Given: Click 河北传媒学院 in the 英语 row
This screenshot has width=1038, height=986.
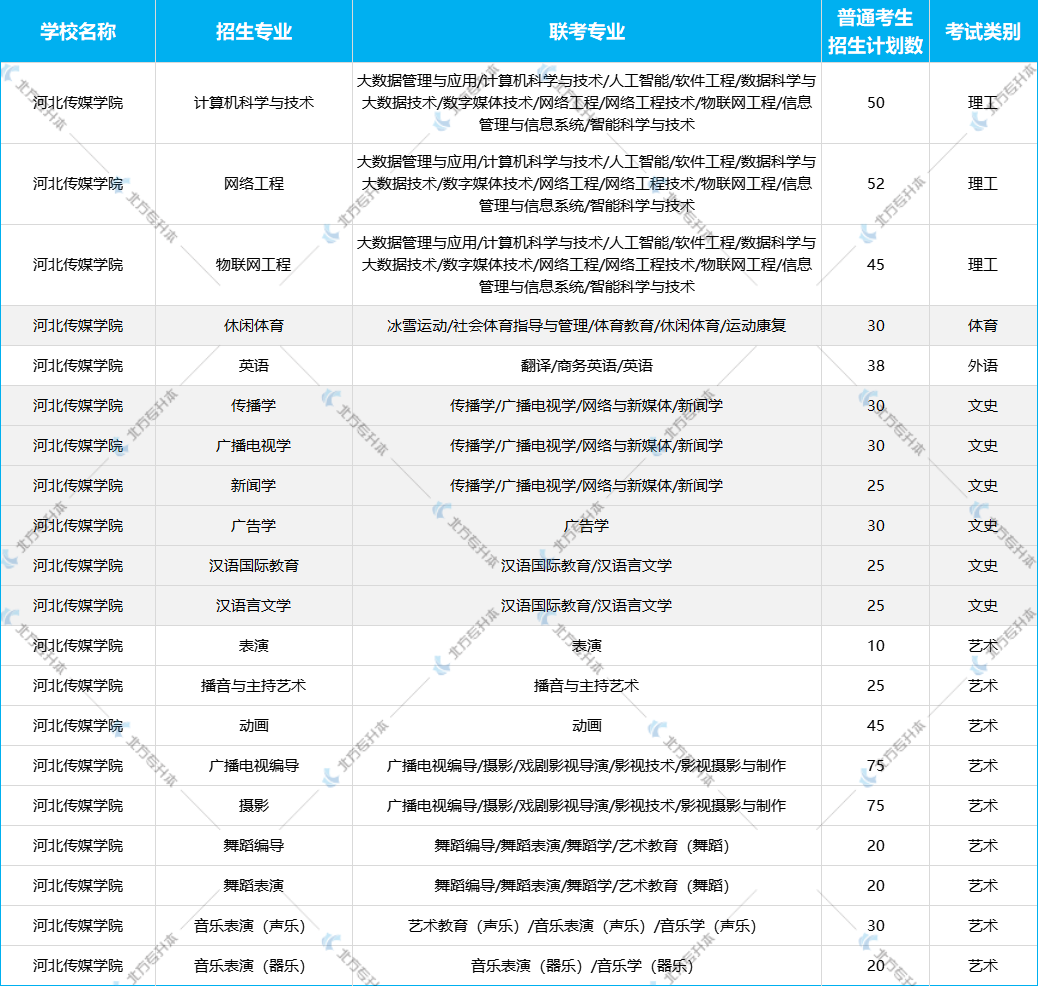Looking at the screenshot, I should pyautogui.click(x=78, y=366).
